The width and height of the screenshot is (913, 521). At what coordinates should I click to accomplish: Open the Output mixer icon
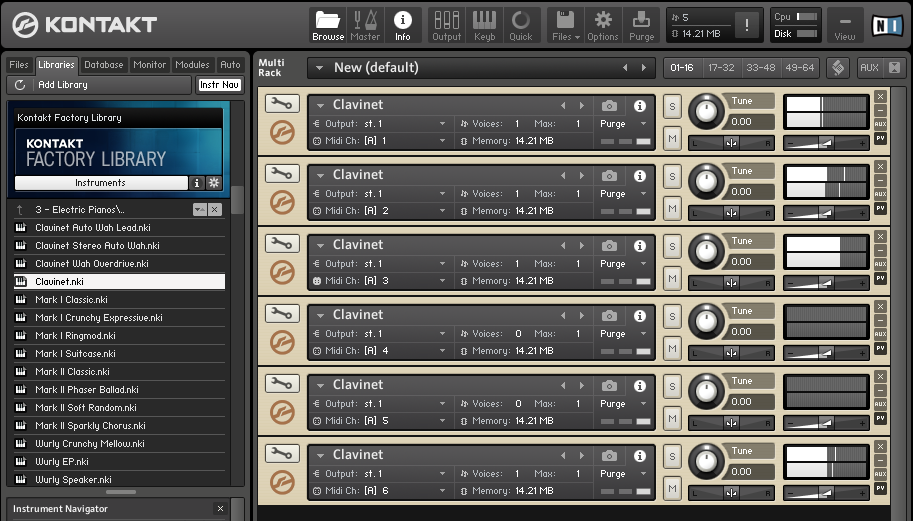(446, 25)
